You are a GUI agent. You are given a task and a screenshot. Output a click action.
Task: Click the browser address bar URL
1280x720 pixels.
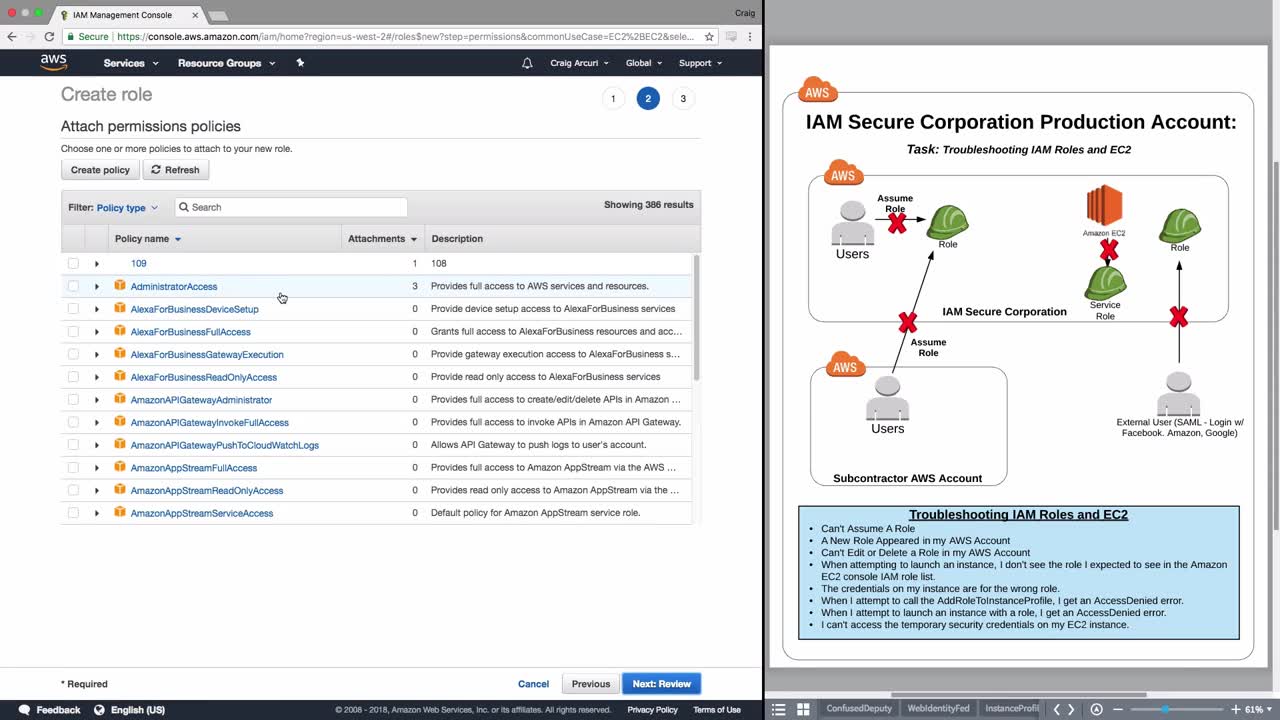pos(406,36)
